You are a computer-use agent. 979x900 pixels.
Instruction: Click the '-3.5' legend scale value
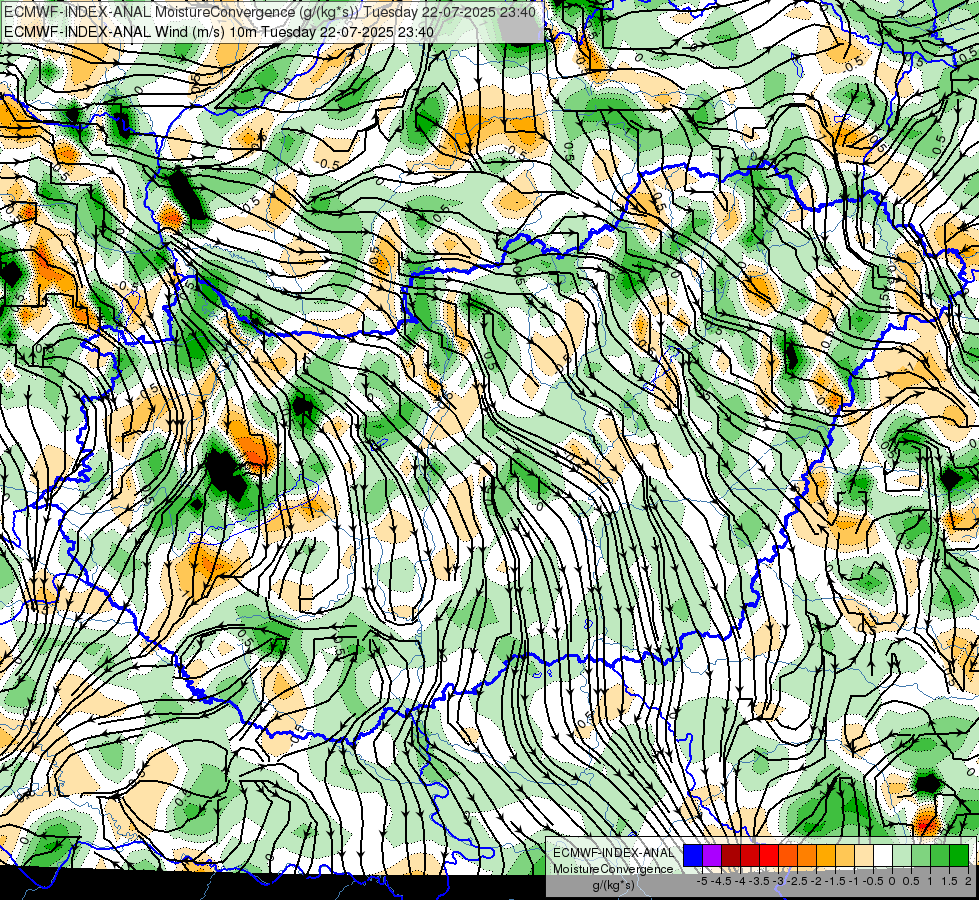pyautogui.click(x=759, y=881)
